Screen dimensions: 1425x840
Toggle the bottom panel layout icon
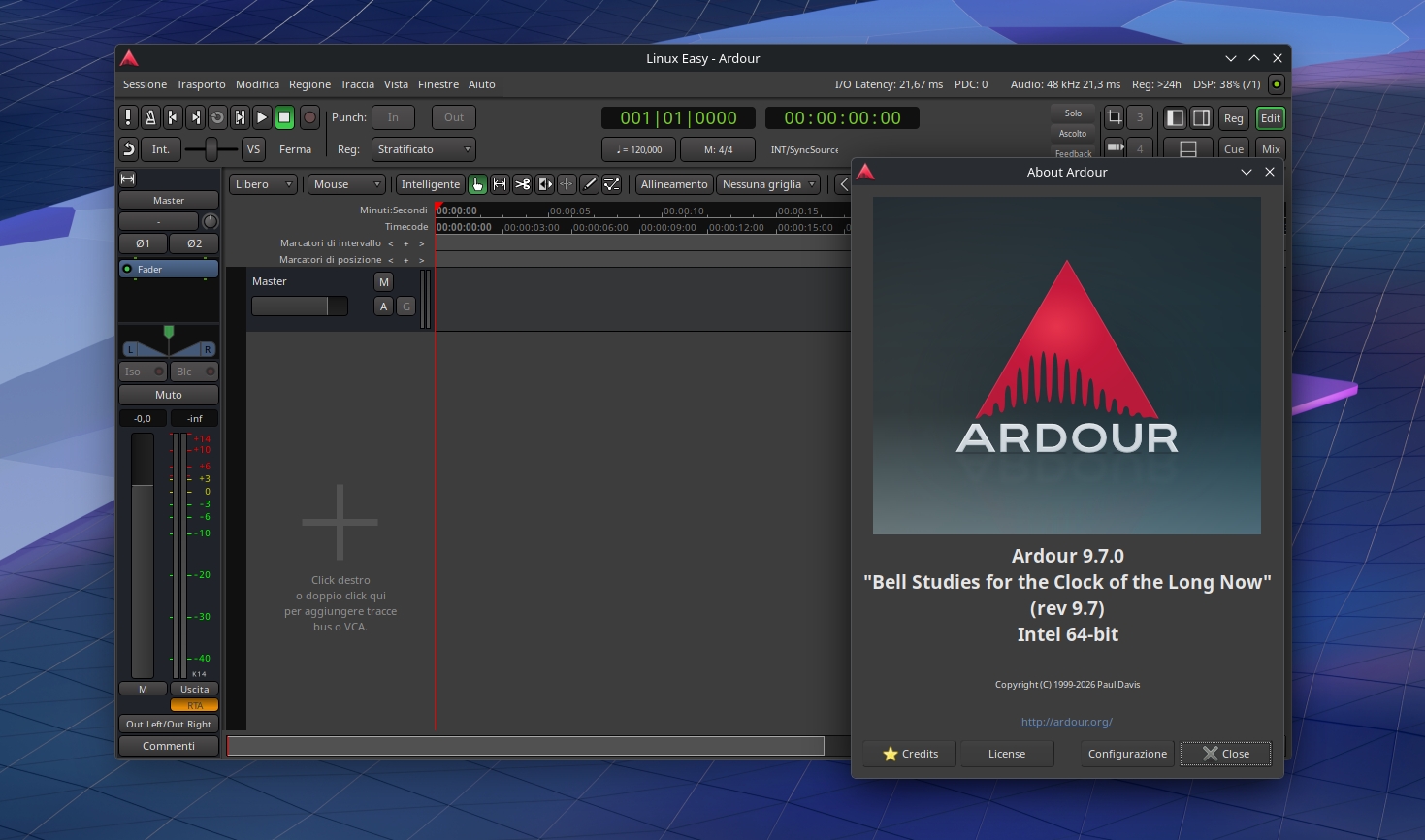(1188, 148)
